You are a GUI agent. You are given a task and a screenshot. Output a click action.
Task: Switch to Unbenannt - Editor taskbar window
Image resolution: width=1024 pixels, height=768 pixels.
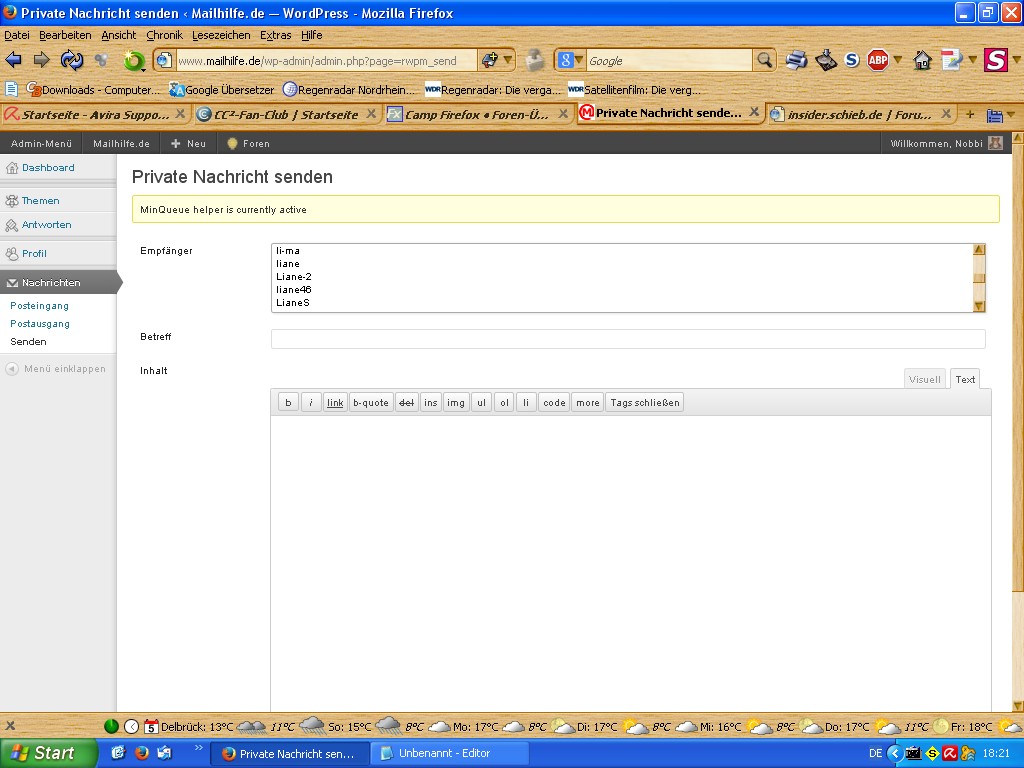click(x=449, y=753)
